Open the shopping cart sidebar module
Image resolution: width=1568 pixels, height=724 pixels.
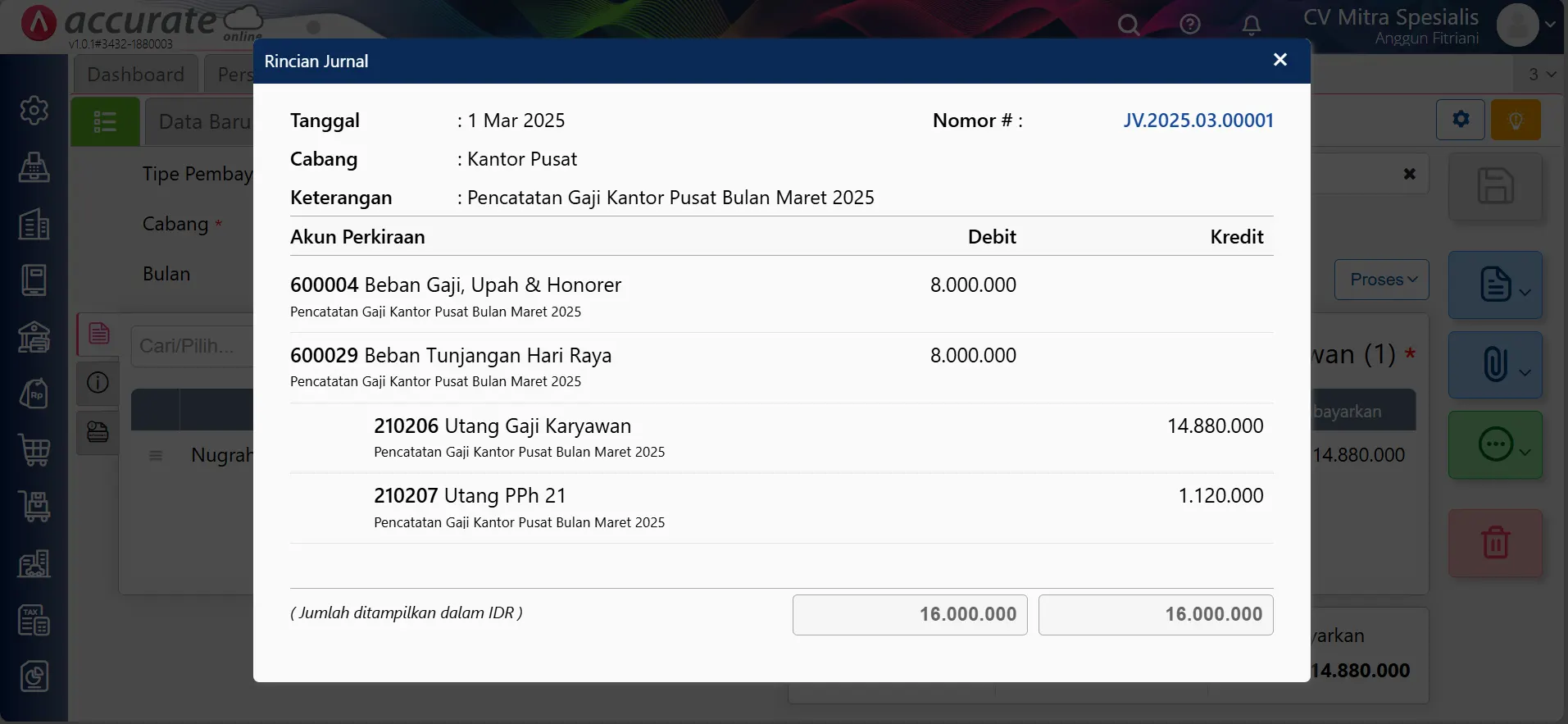pos(34,450)
